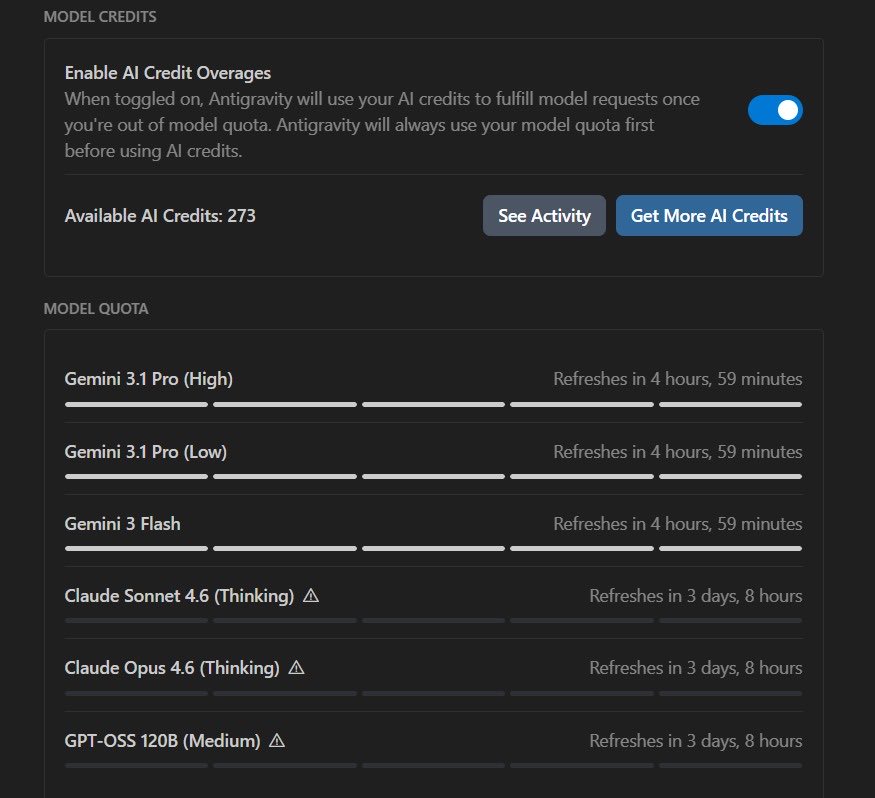Click Gemini 3.1 Pro (Low) refresh time text
The height and width of the screenshot is (798, 875).
(x=677, y=452)
